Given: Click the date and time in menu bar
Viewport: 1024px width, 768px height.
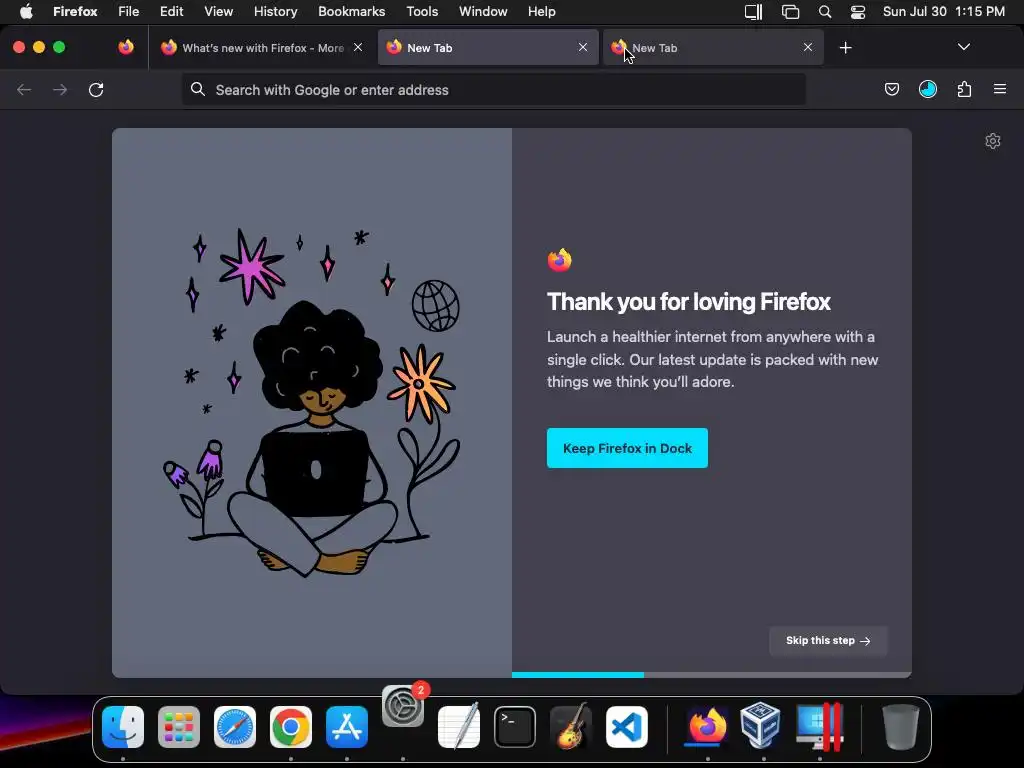Looking at the screenshot, I should tap(944, 11).
